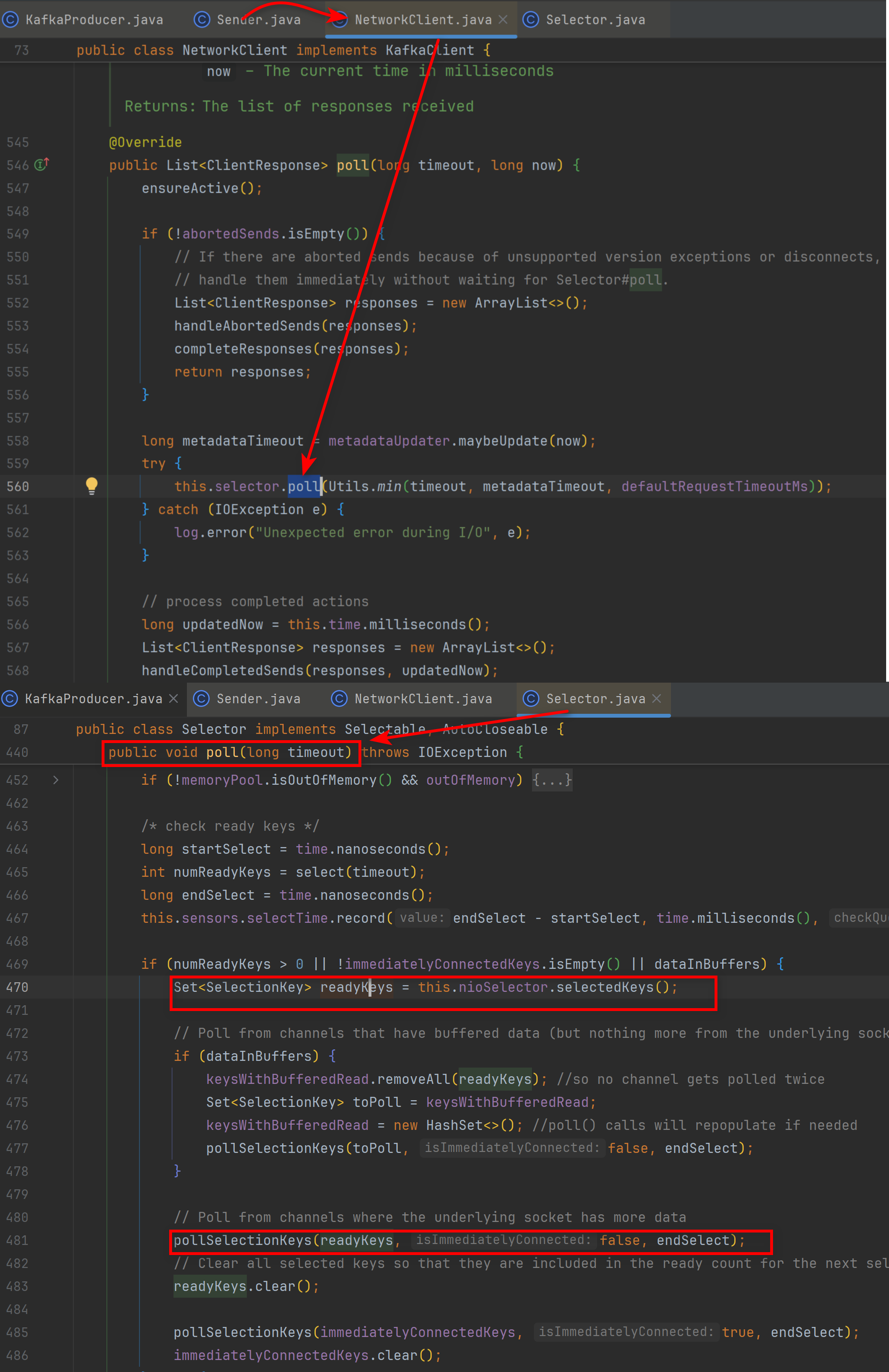The width and height of the screenshot is (889, 1372).
Task: Click class icon on upper KafkaProducer.java tab
Action: pyautogui.click(x=11, y=20)
